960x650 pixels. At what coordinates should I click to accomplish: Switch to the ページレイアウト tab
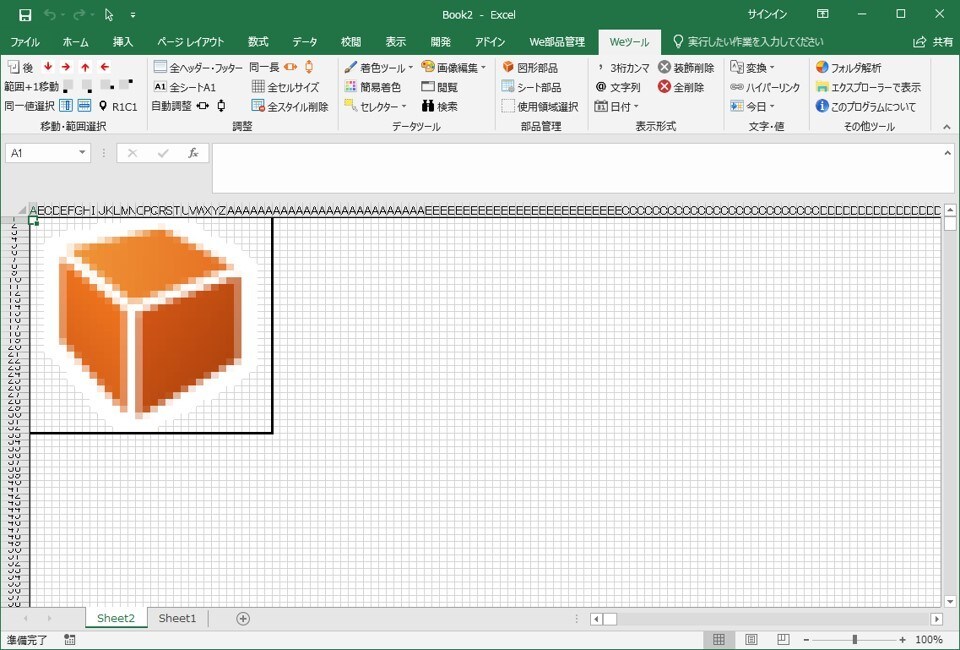click(190, 42)
